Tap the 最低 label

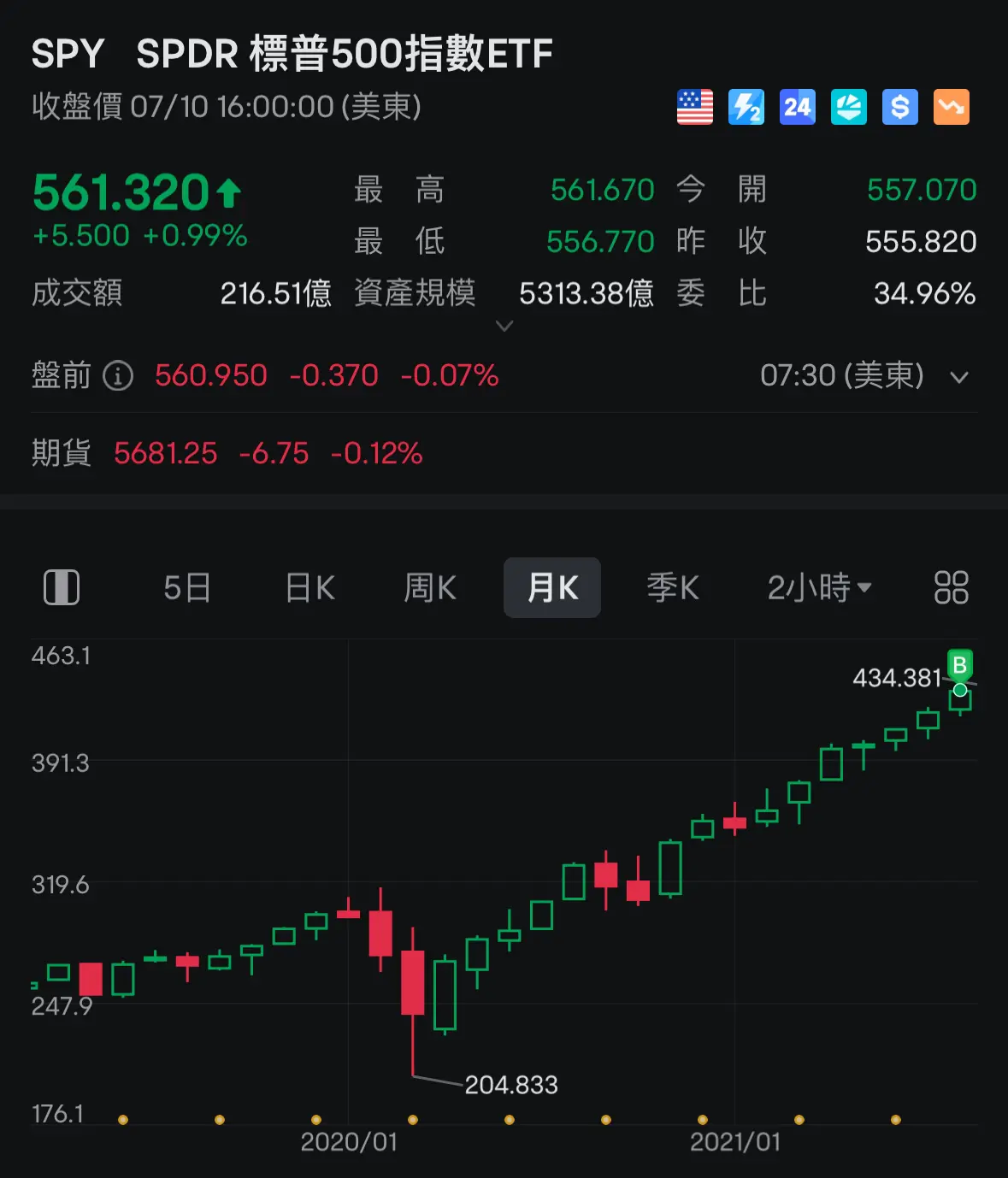(x=399, y=242)
